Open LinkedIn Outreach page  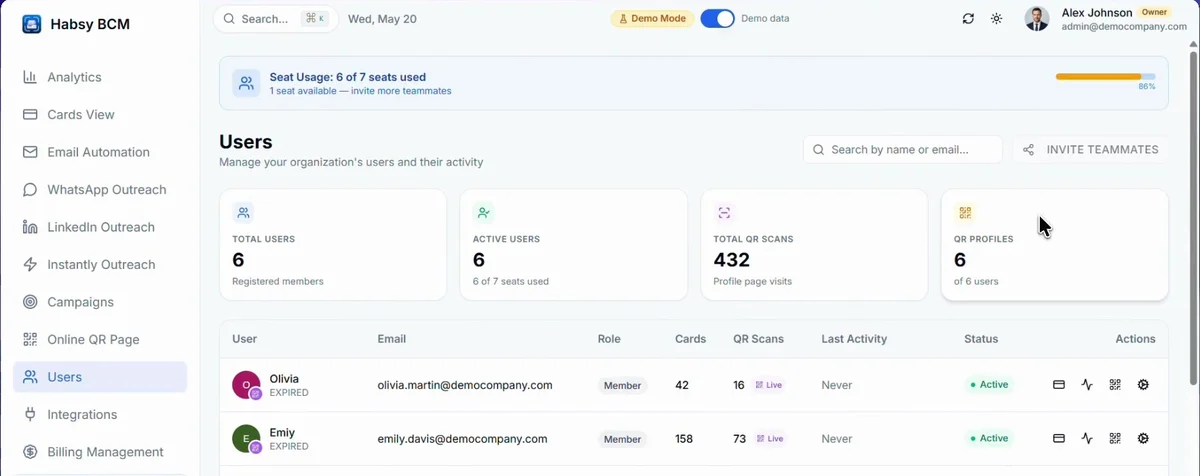click(100, 227)
